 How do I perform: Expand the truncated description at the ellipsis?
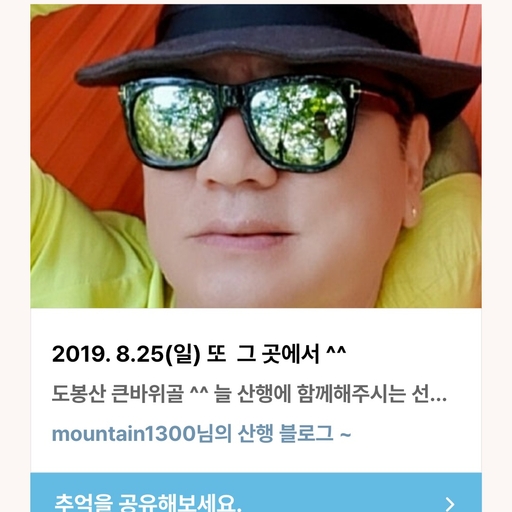pyautogui.click(x=439, y=399)
